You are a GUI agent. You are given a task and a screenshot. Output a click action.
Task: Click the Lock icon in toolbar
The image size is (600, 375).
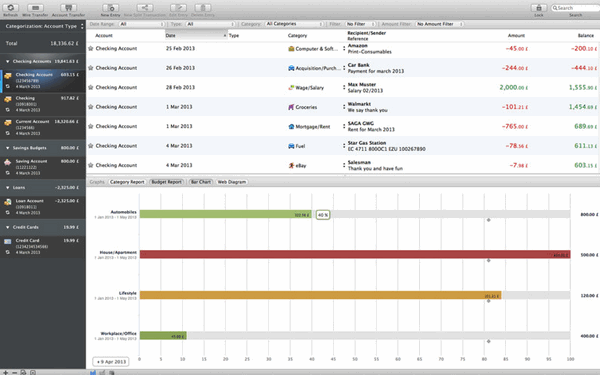539,8
